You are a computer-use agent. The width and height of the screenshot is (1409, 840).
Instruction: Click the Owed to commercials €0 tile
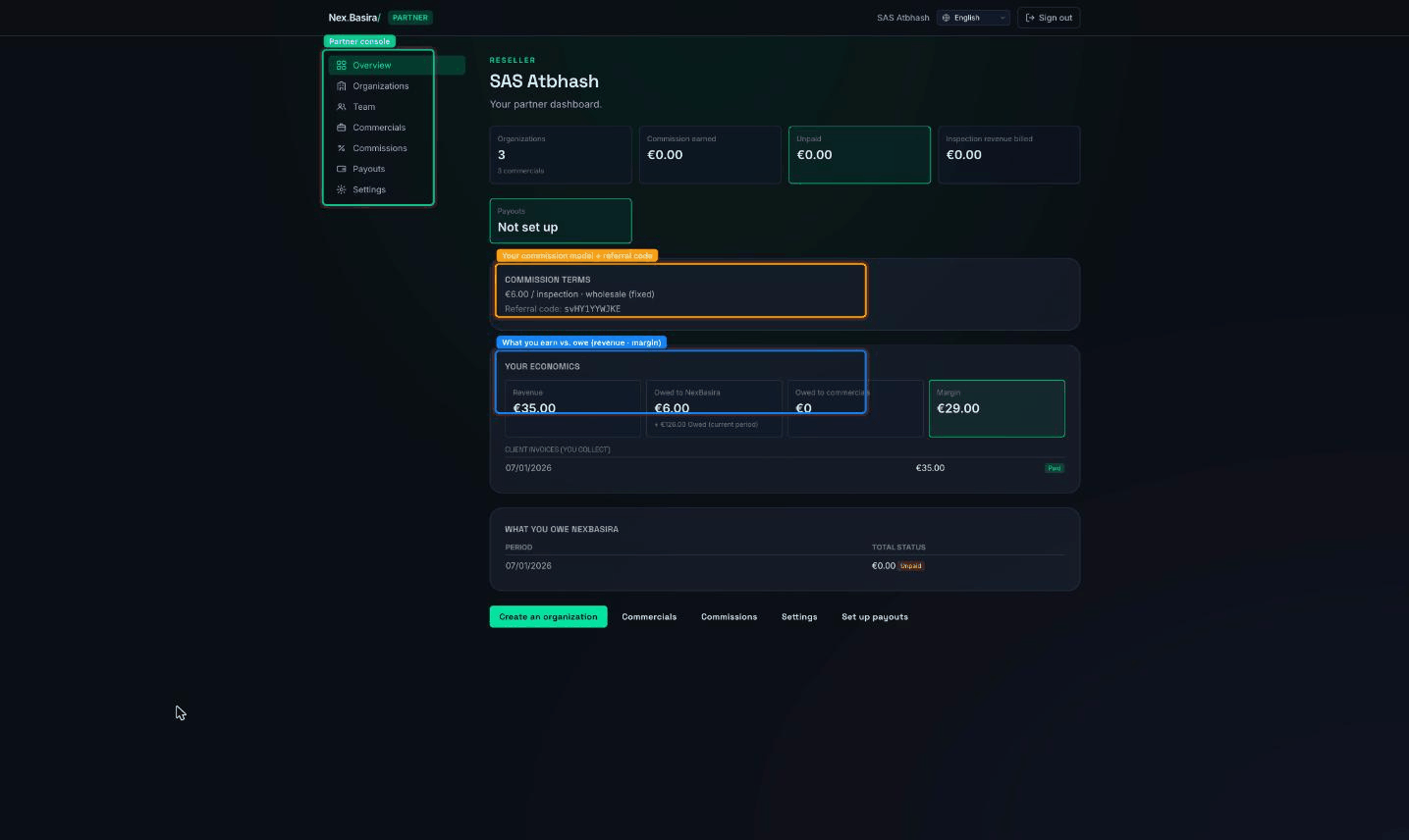pos(855,408)
